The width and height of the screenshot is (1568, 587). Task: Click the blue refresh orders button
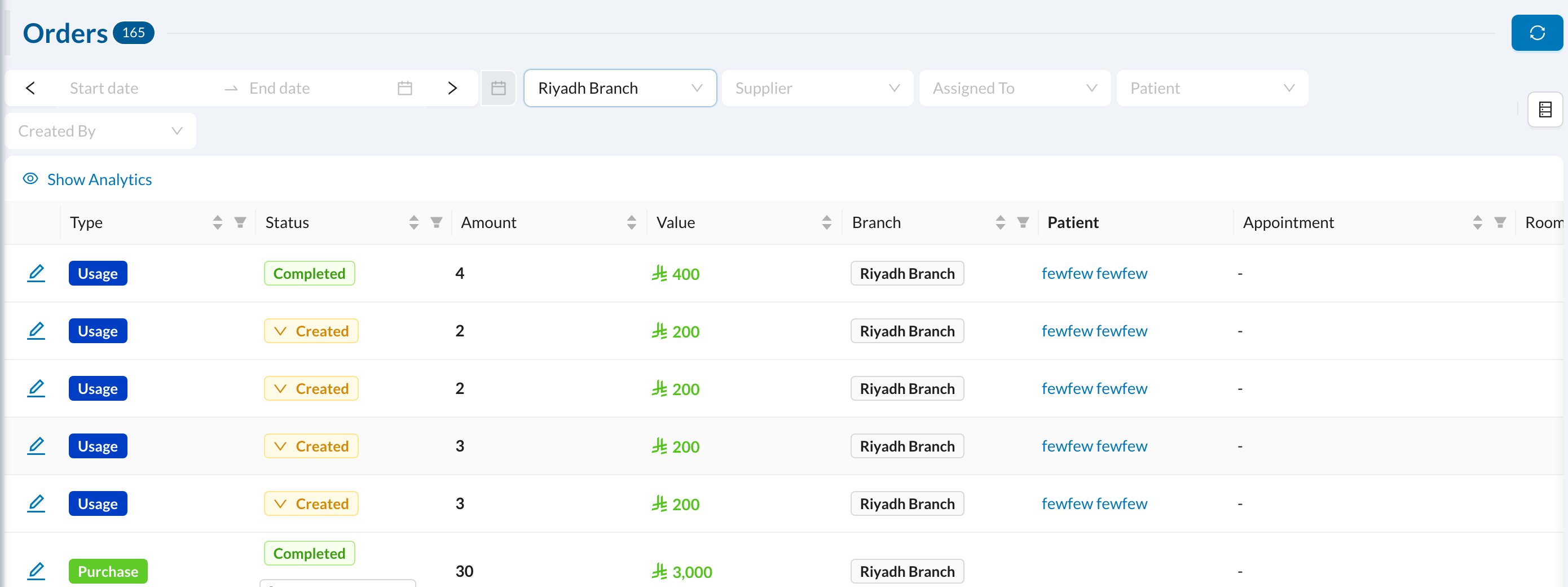pos(1536,33)
